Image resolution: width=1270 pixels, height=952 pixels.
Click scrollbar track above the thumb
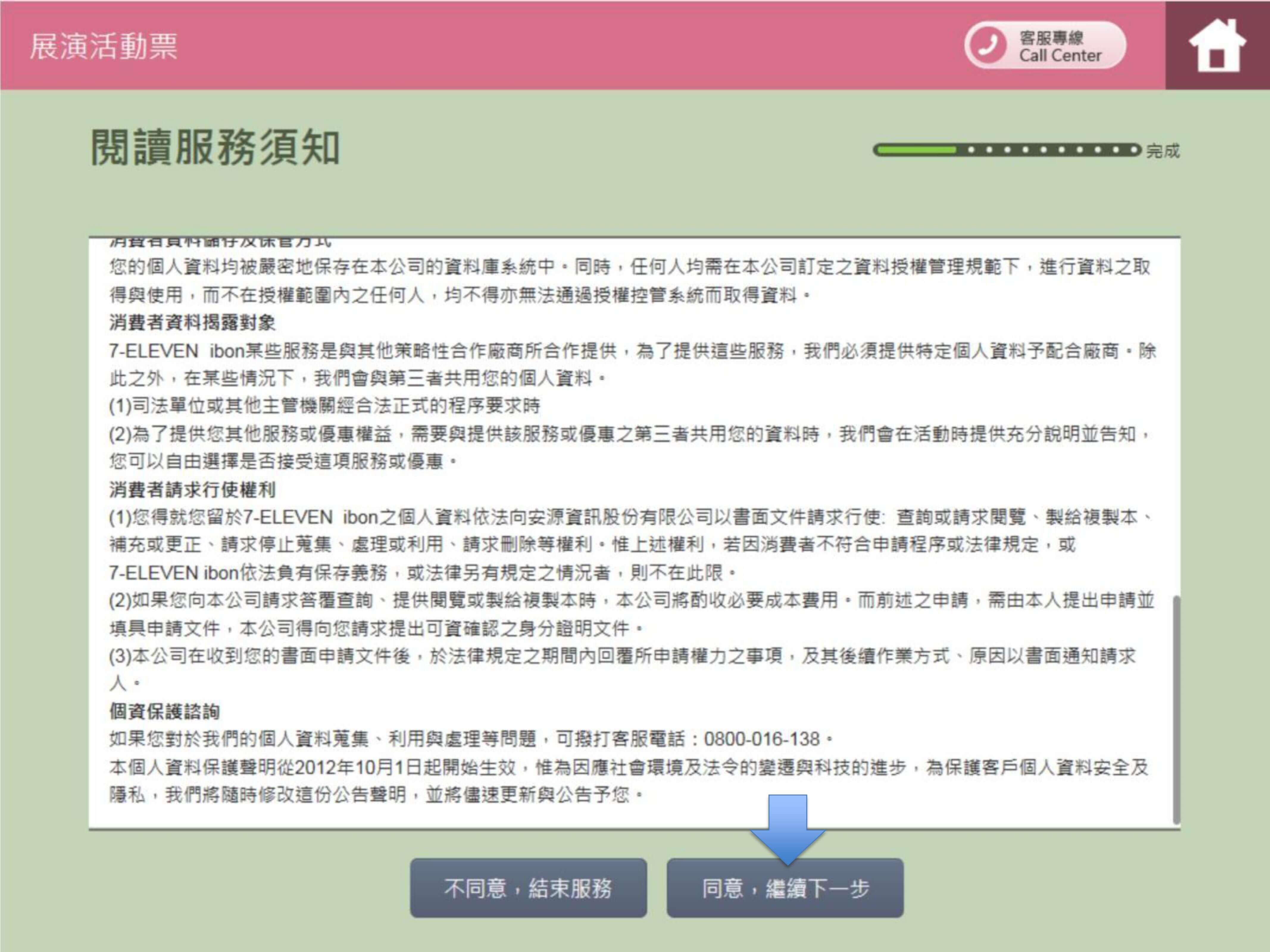tap(1176, 413)
